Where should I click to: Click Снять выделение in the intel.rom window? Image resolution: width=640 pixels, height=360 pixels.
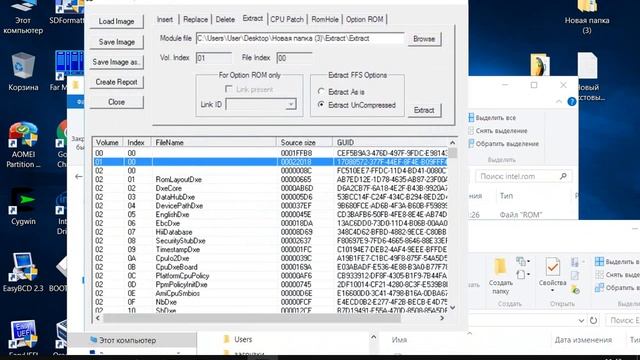point(498,131)
